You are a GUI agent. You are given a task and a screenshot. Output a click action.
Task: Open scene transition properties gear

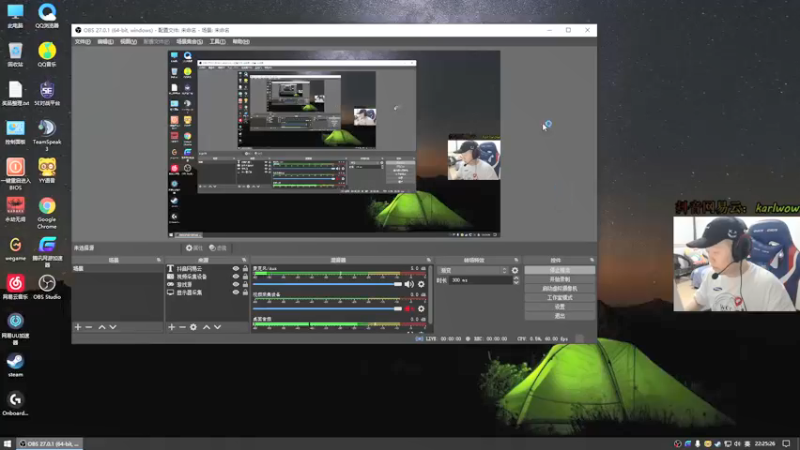pyautogui.click(x=515, y=270)
